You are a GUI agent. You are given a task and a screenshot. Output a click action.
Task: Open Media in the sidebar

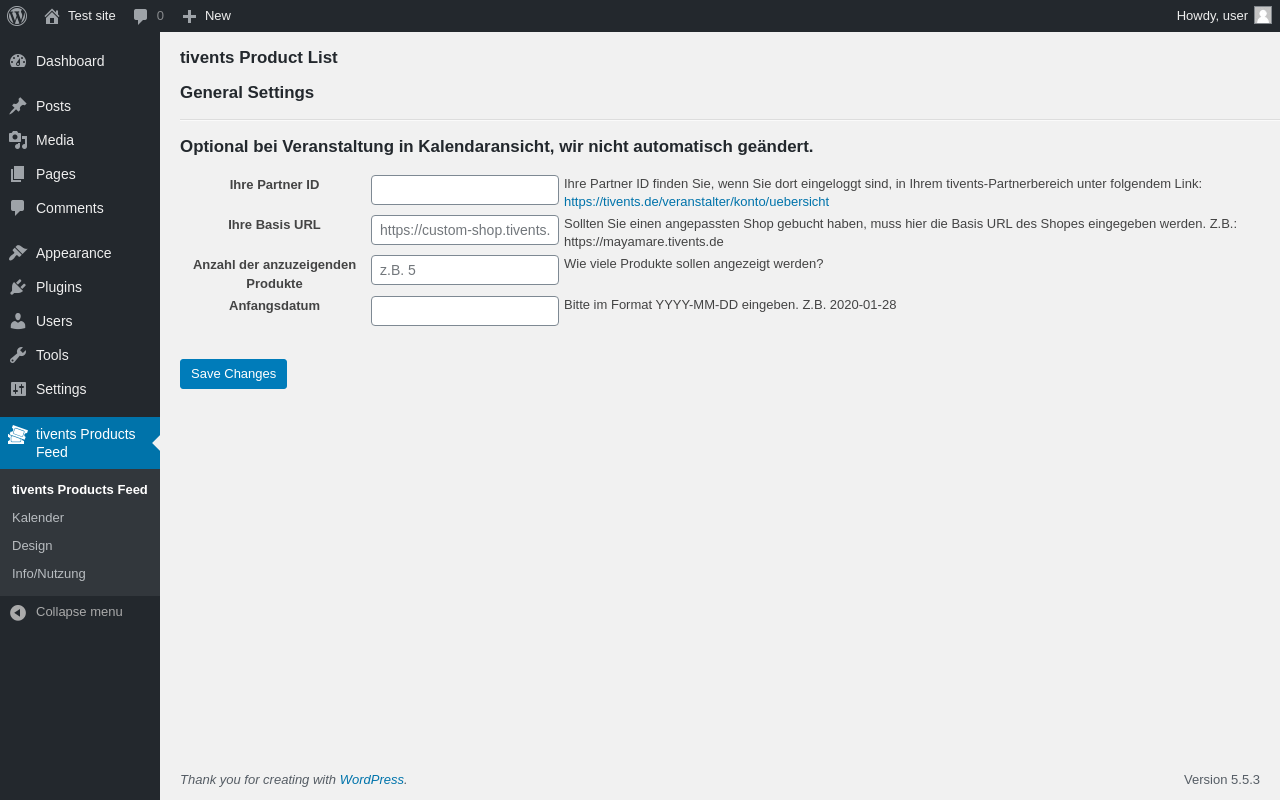pyautogui.click(x=80, y=140)
